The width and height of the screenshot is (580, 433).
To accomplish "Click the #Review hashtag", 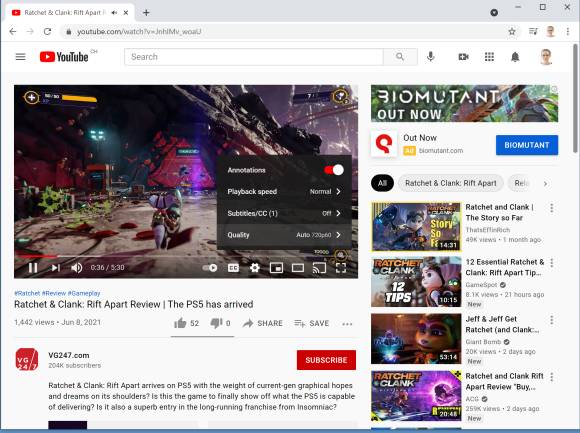I will coord(54,293).
